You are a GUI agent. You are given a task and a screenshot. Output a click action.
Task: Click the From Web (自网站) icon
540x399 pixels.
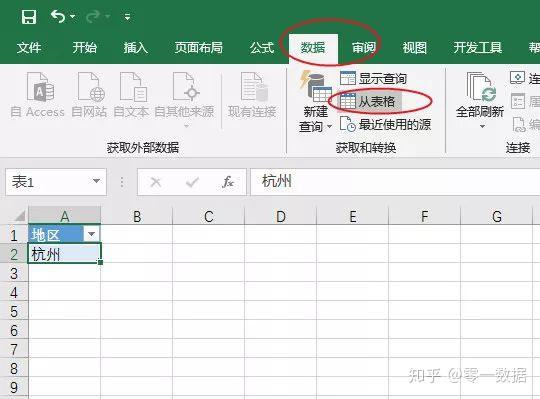click(90, 87)
